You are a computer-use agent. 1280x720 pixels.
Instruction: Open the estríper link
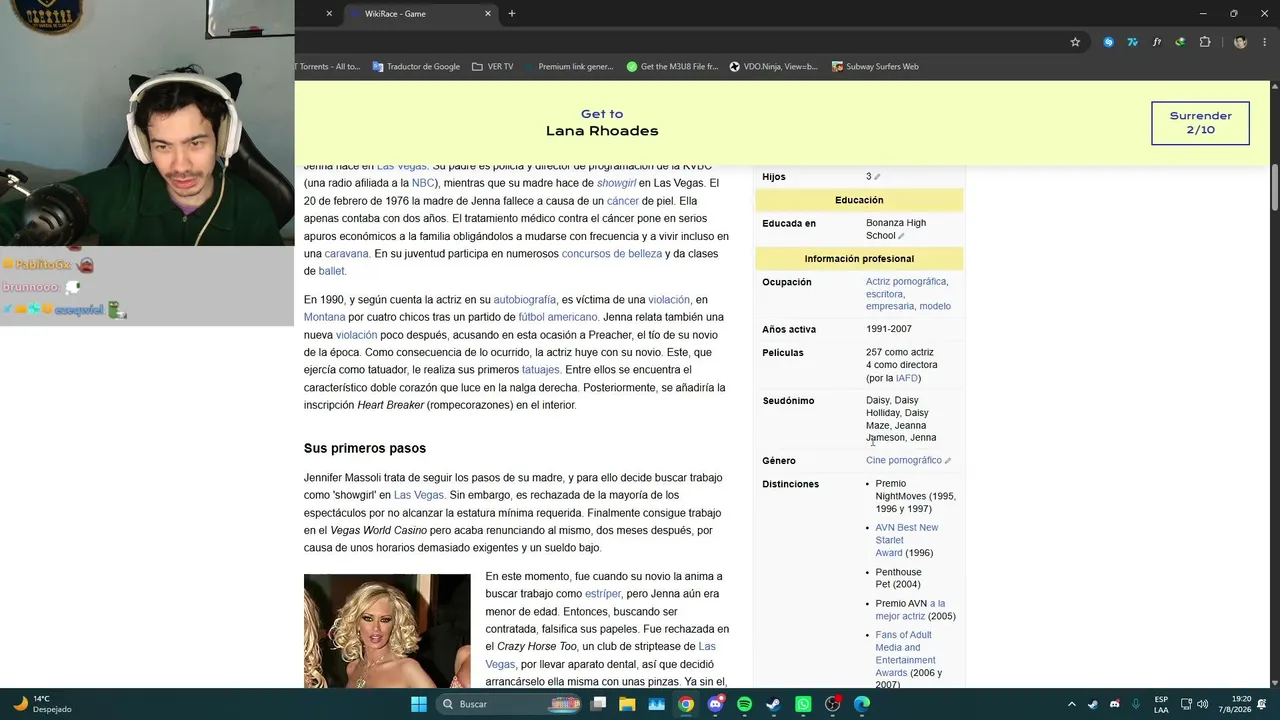pos(603,594)
